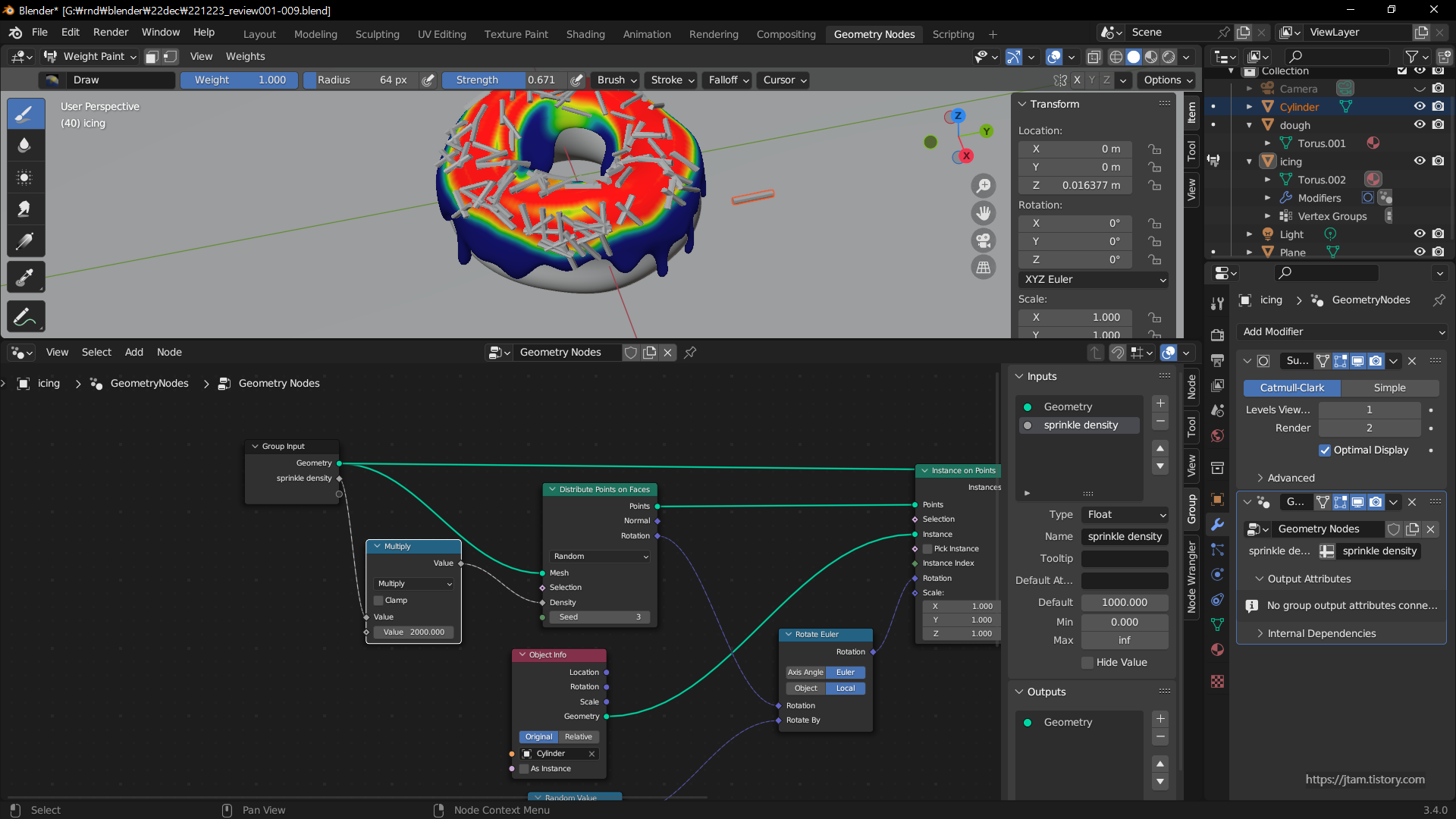Viewport: 1456px width, 819px height.
Task: Open Modifier properties wrench tab
Action: coord(1218,524)
